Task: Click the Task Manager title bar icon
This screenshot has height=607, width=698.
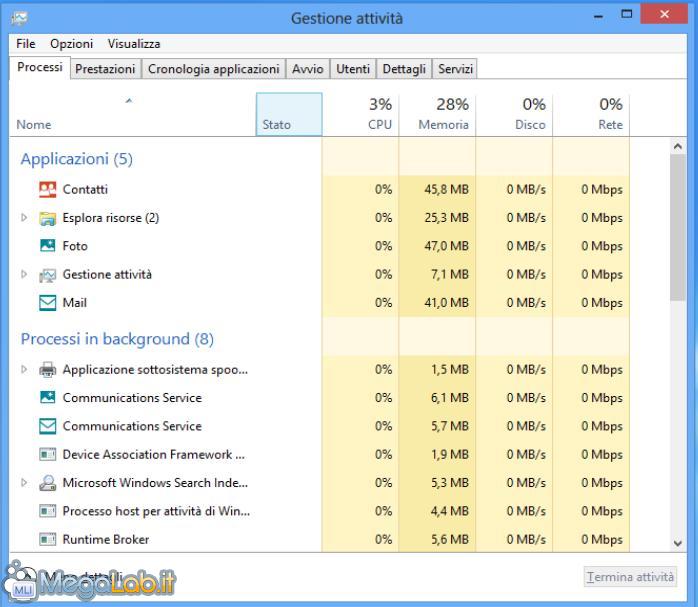Action: tap(20, 18)
